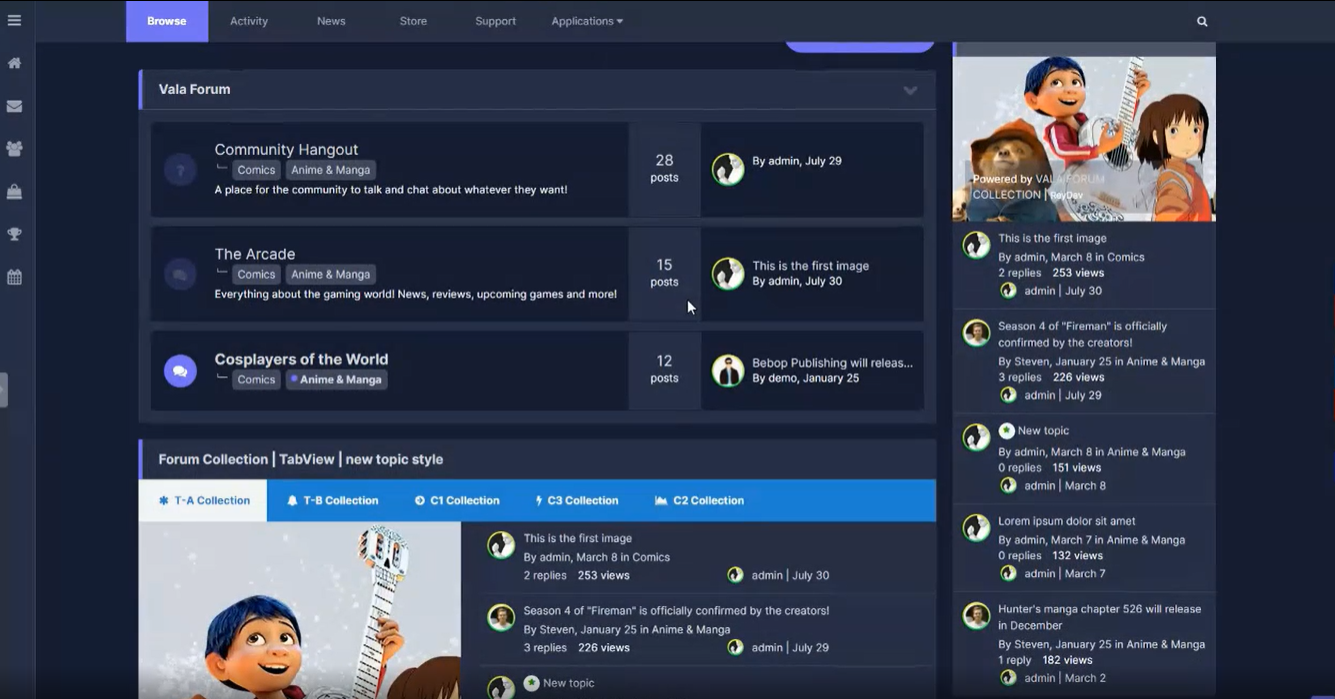Open sidebar topic 'Hunter's manga chapter 526'

(1099, 617)
